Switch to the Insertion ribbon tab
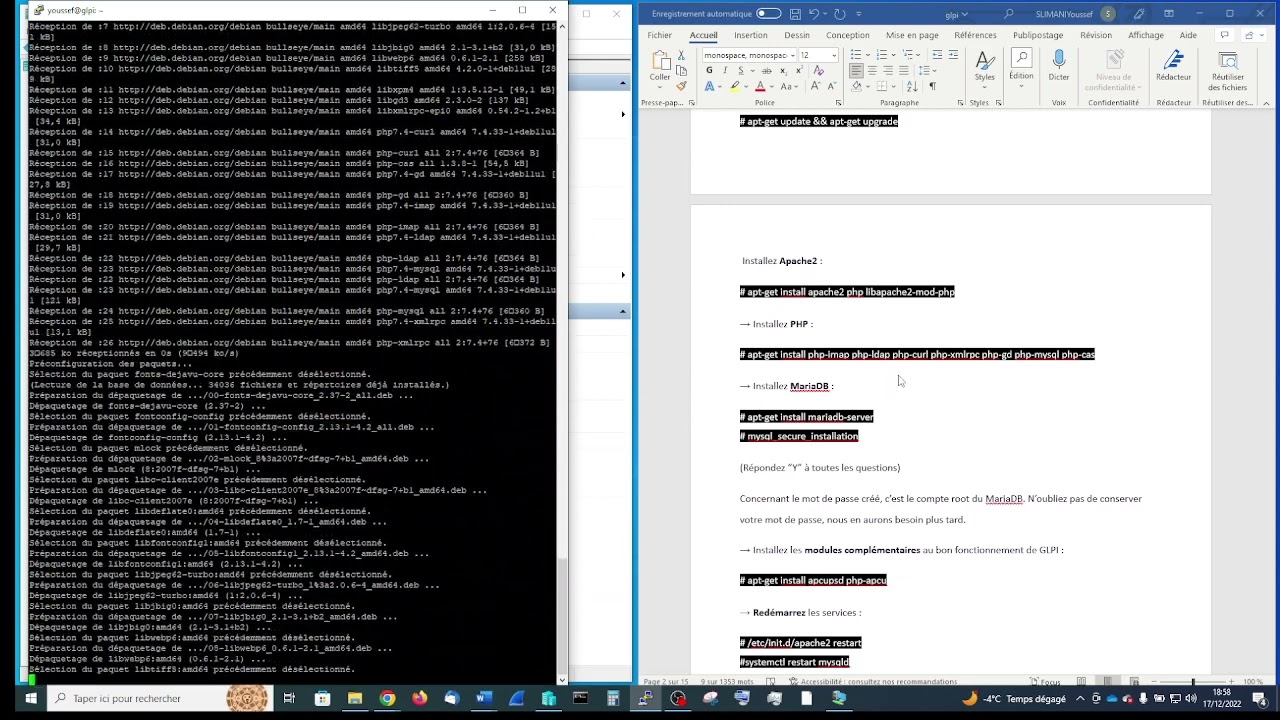 [x=751, y=35]
